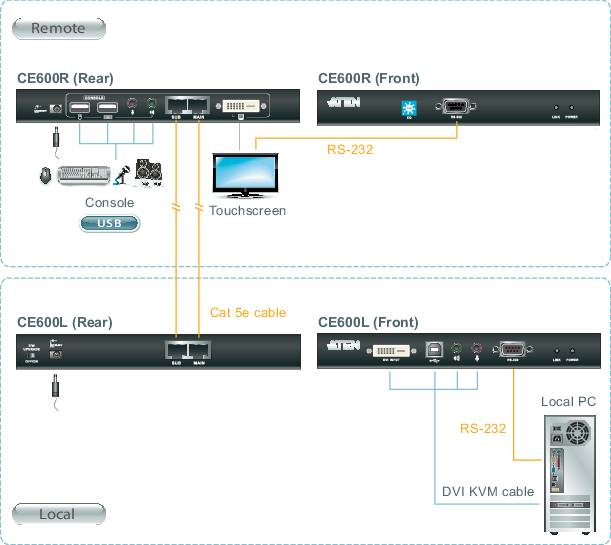Select the console keyboard icon

pyautogui.click(x=84, y=175)
